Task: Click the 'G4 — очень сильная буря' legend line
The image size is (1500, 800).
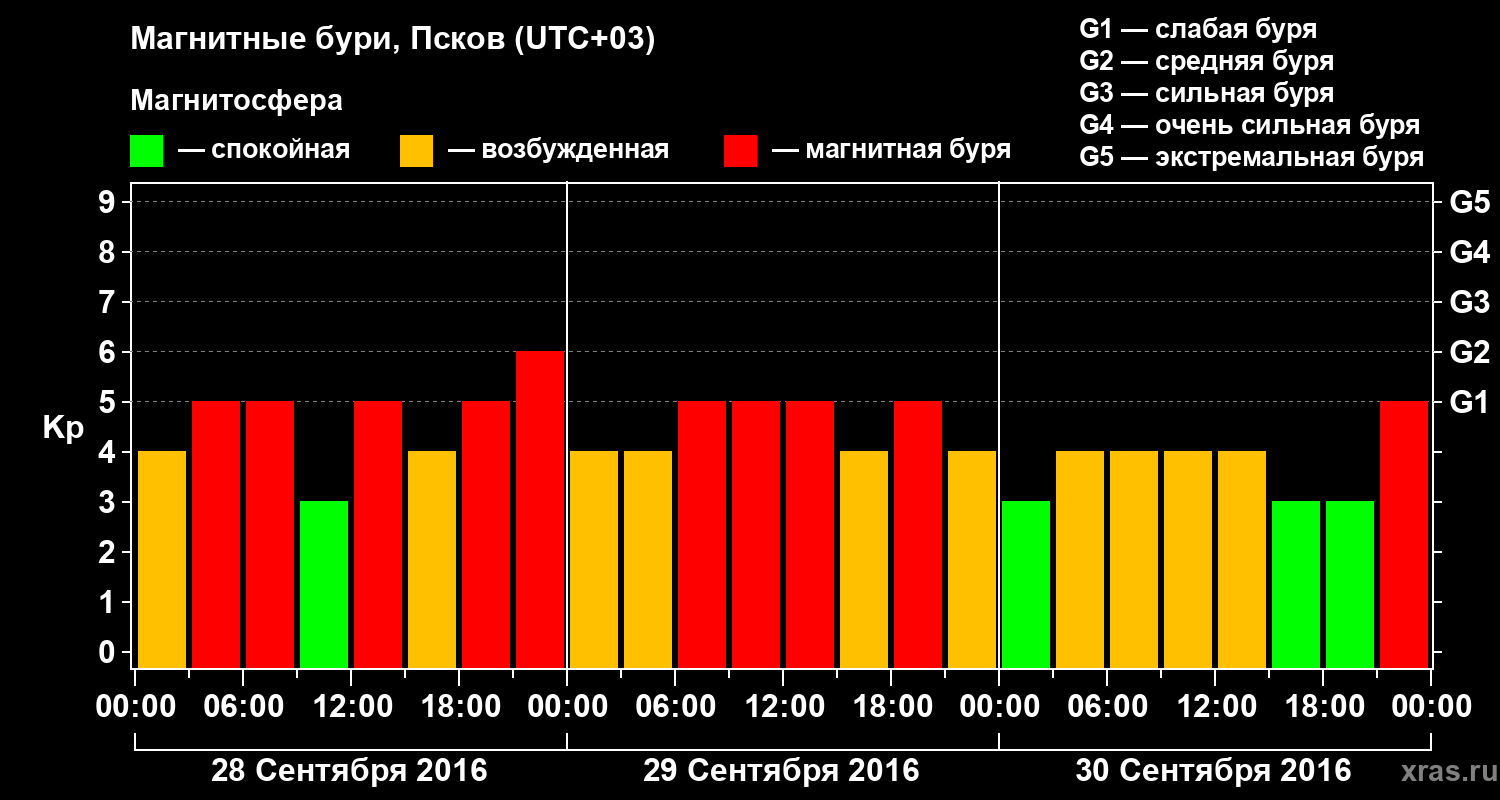Action: 1250,125
